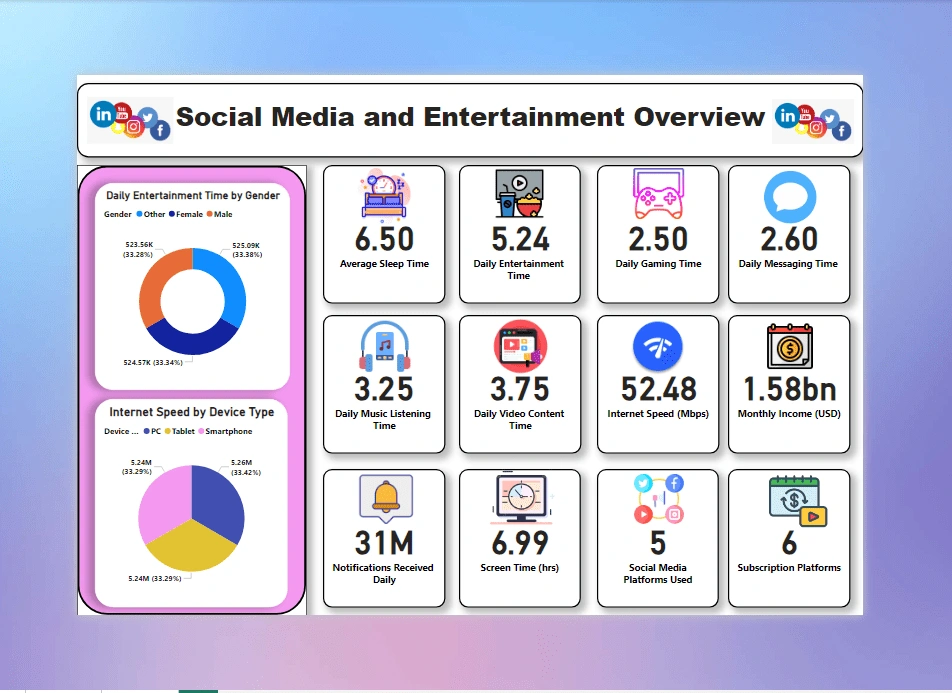
Task: Click the Internet Speed (Mbps) label
Action: click(x=658, y=414)
